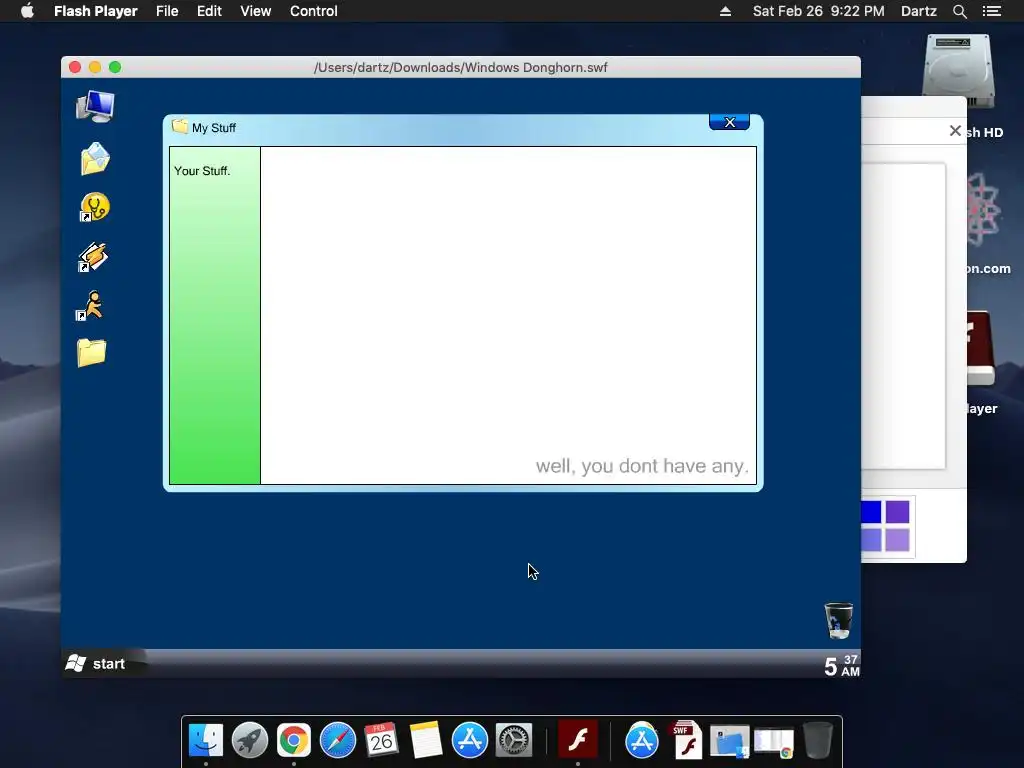Open the yellow folder desktop icon
The height and width of the screenshot is (768, 1024).
click(91, 353)
